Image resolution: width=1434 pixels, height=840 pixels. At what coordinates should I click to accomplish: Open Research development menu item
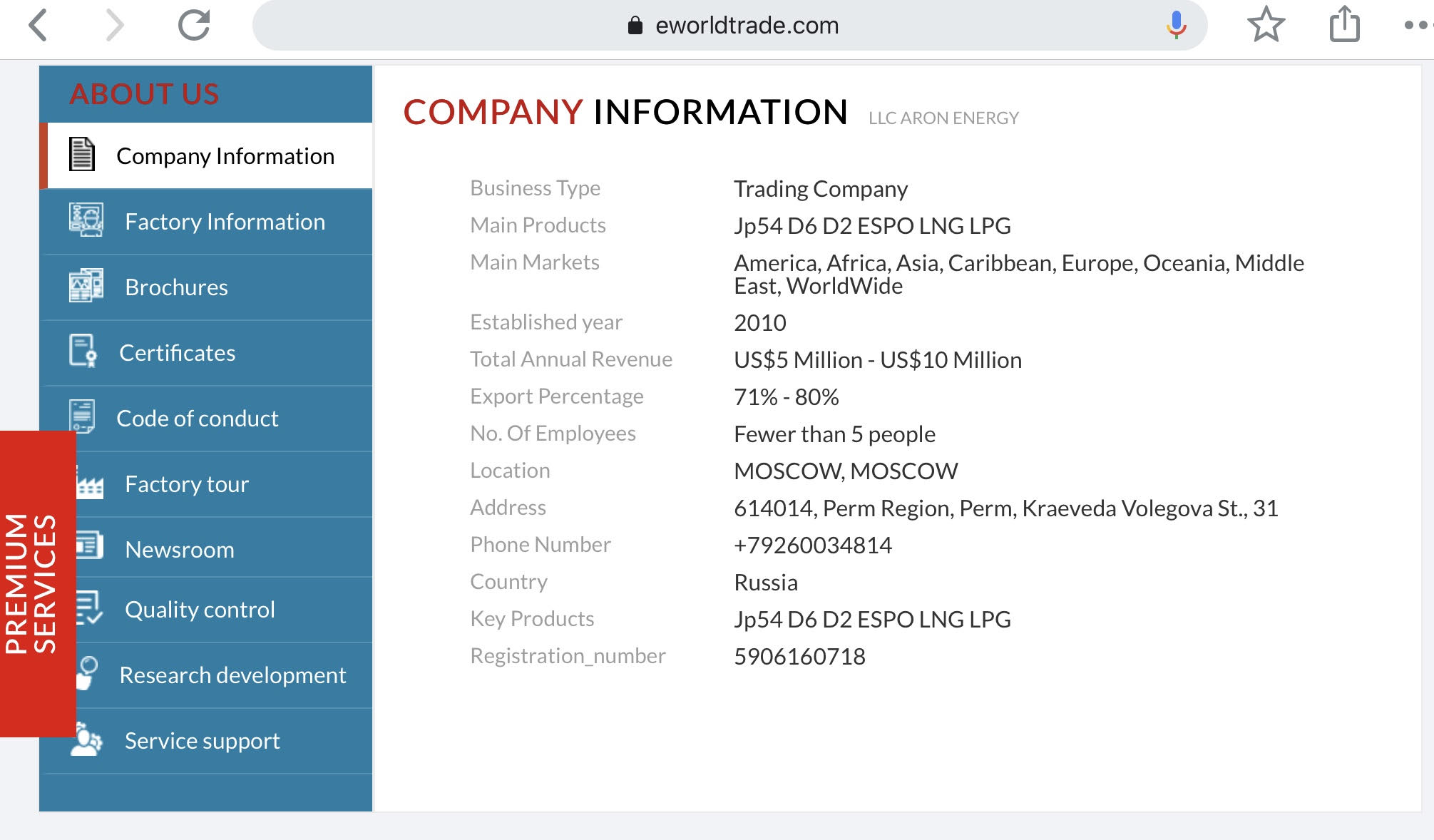point(232,675)
